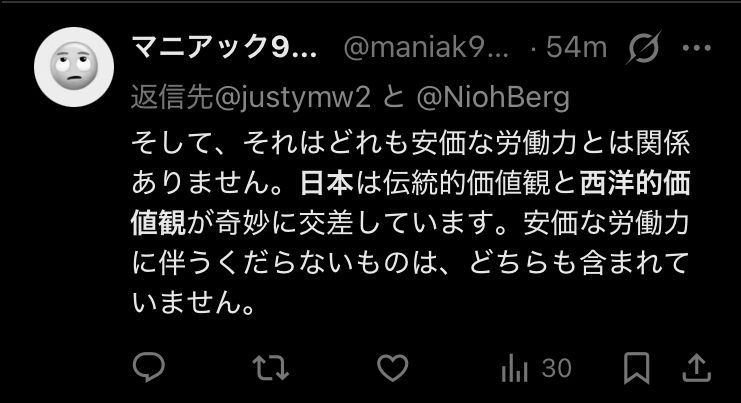The height and width of the screenshot is (403, 741).
Task: Open the eye-roll emoji profile avatar
Action: 74,67
